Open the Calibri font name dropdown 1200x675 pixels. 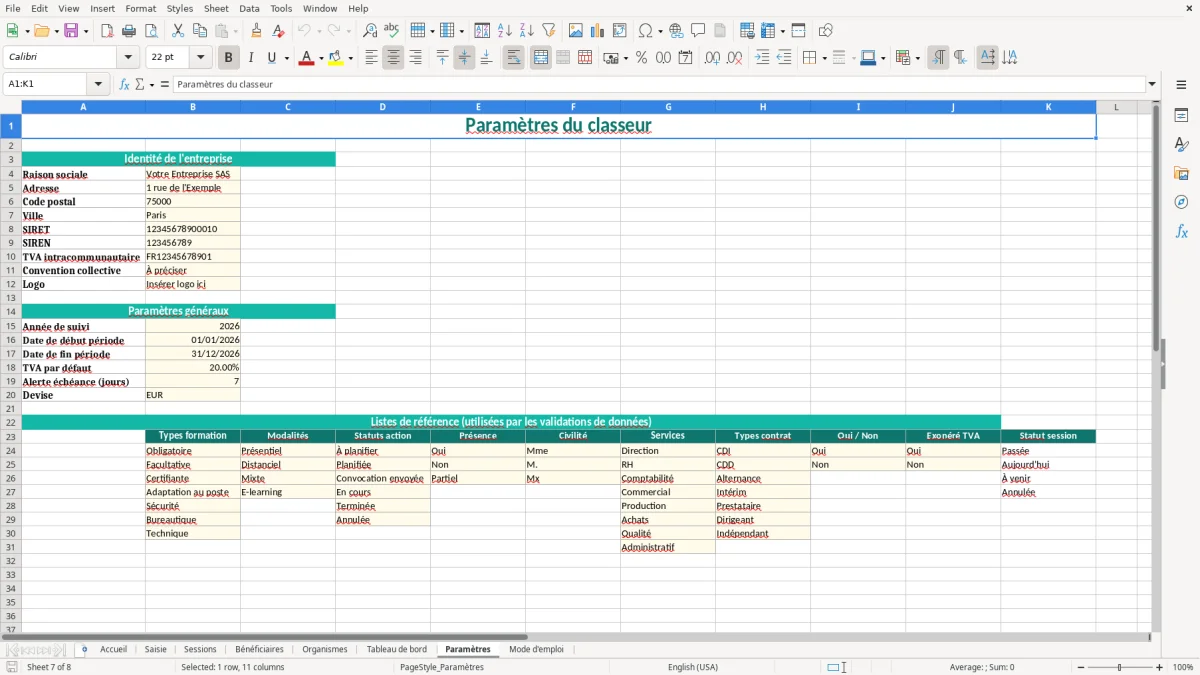pyautogui.click(x=128, y=58)
